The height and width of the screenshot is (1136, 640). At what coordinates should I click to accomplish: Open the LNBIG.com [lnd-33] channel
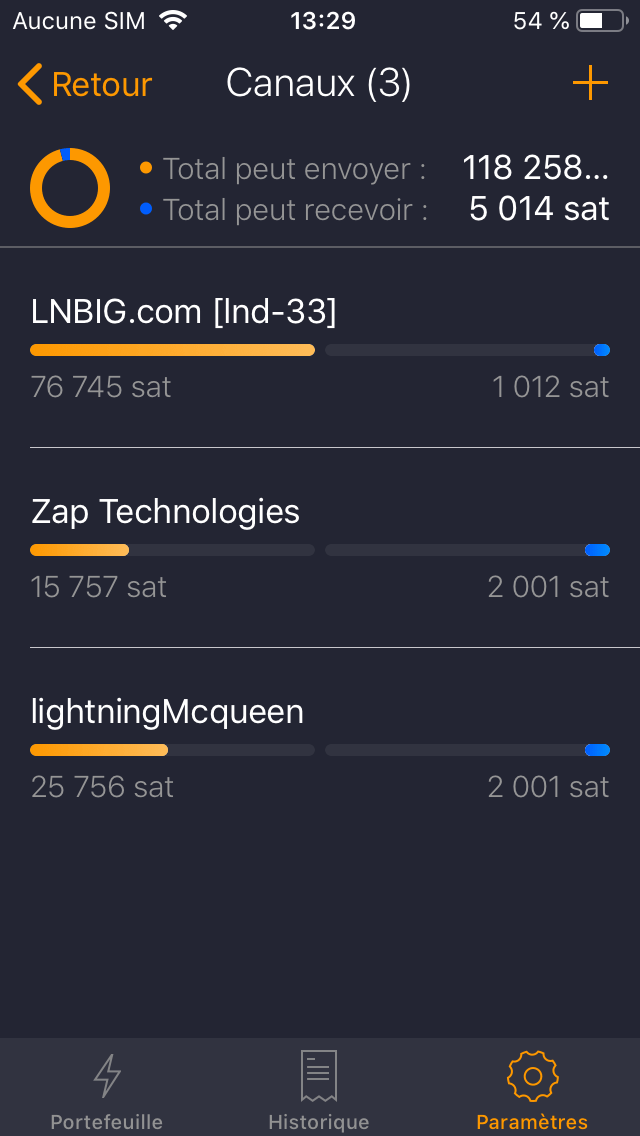tap(184, 312)
